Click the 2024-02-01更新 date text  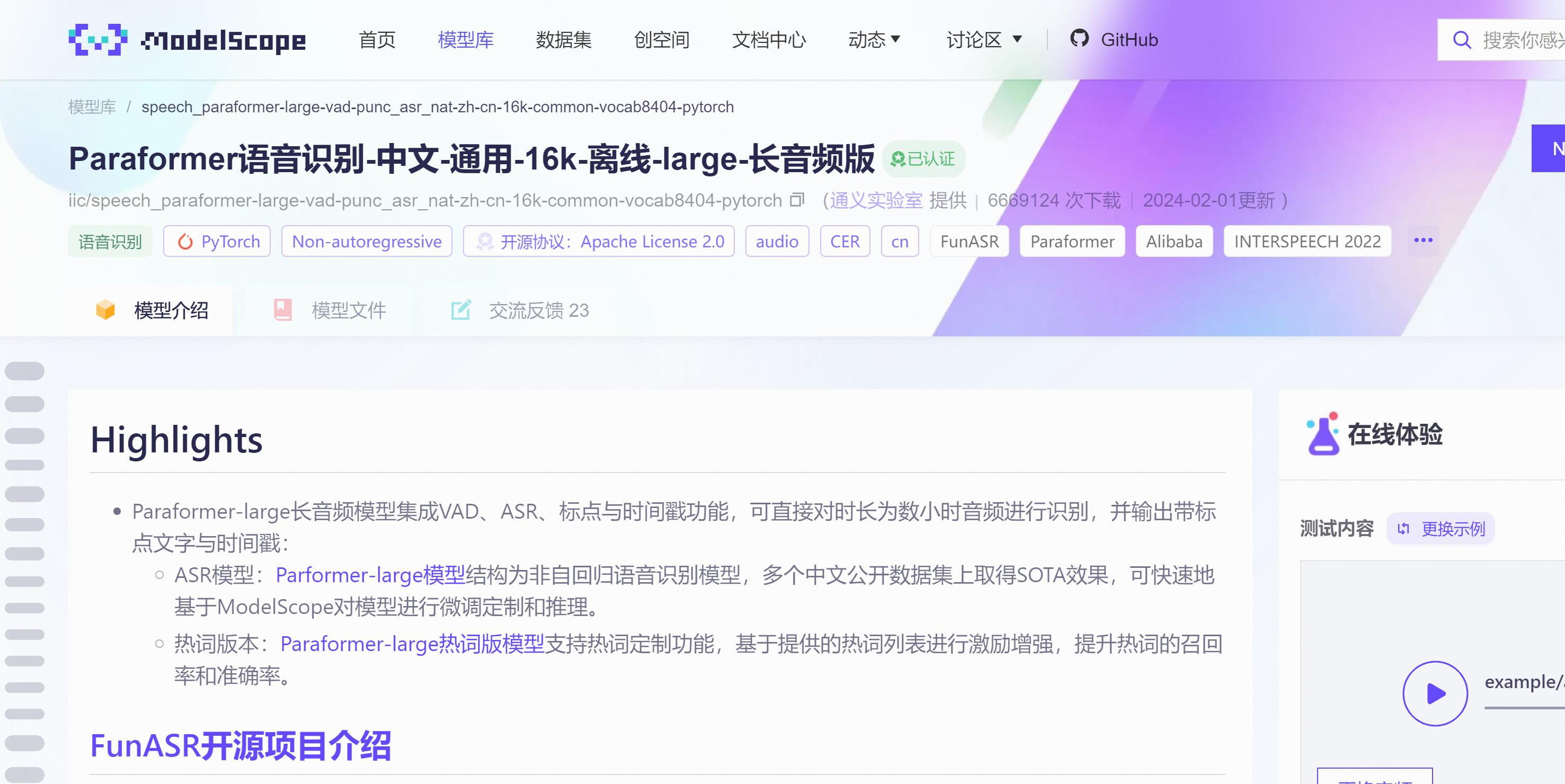1209,200
